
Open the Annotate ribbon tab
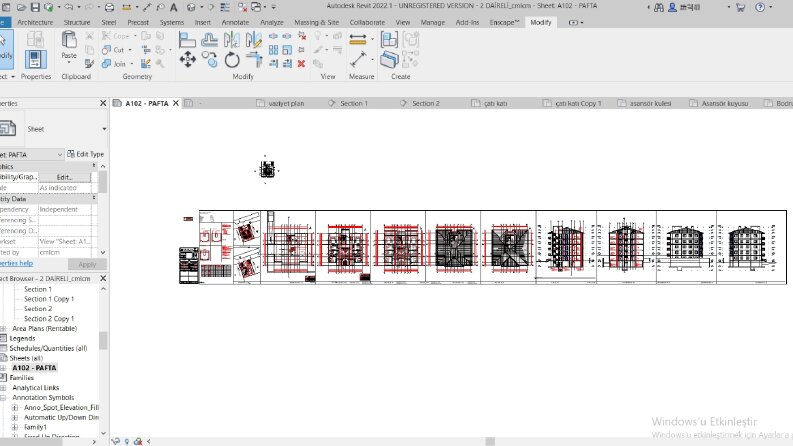[235, 22]
